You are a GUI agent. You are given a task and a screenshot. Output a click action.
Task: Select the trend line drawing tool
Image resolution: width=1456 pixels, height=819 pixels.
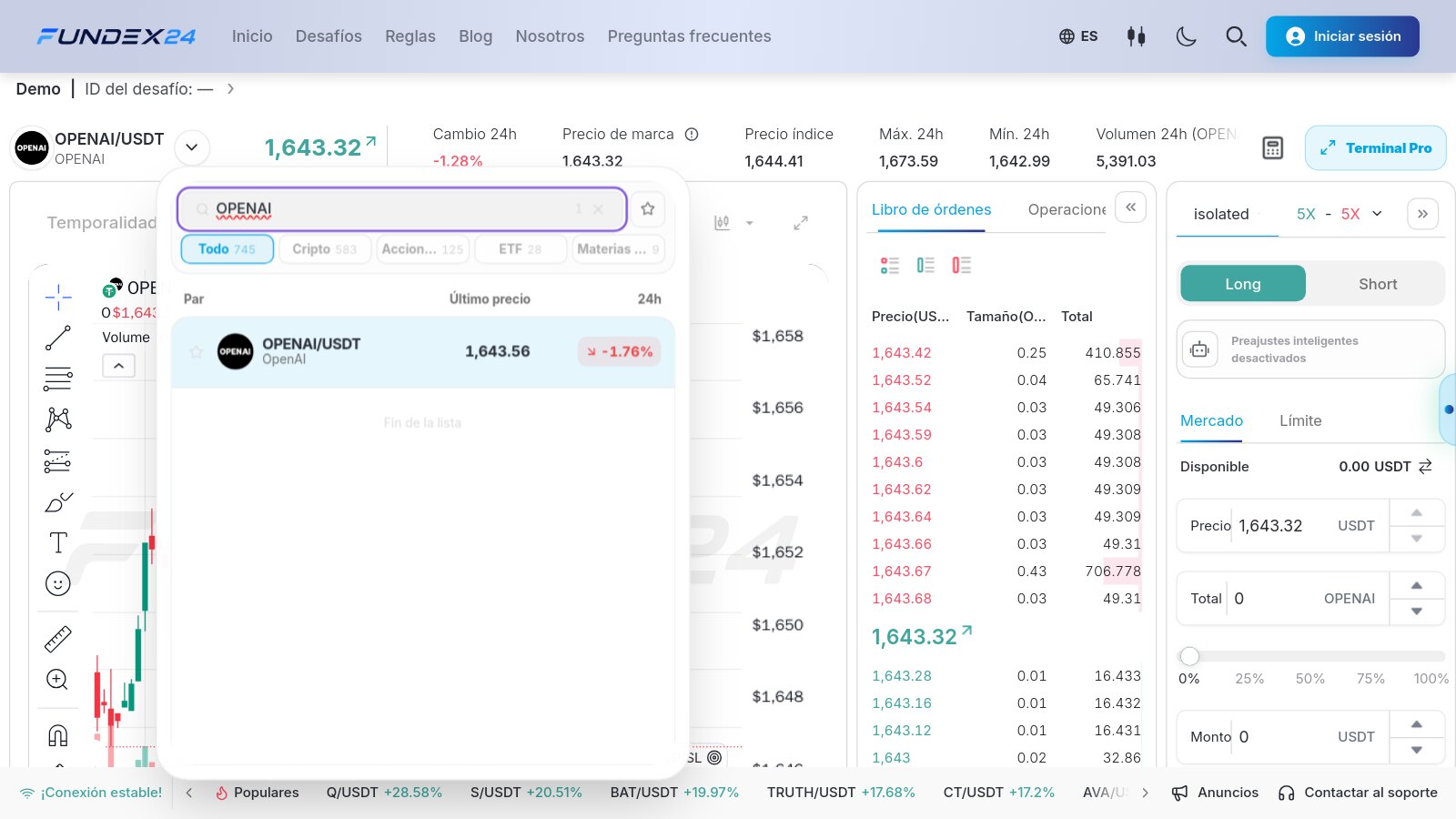58,338
